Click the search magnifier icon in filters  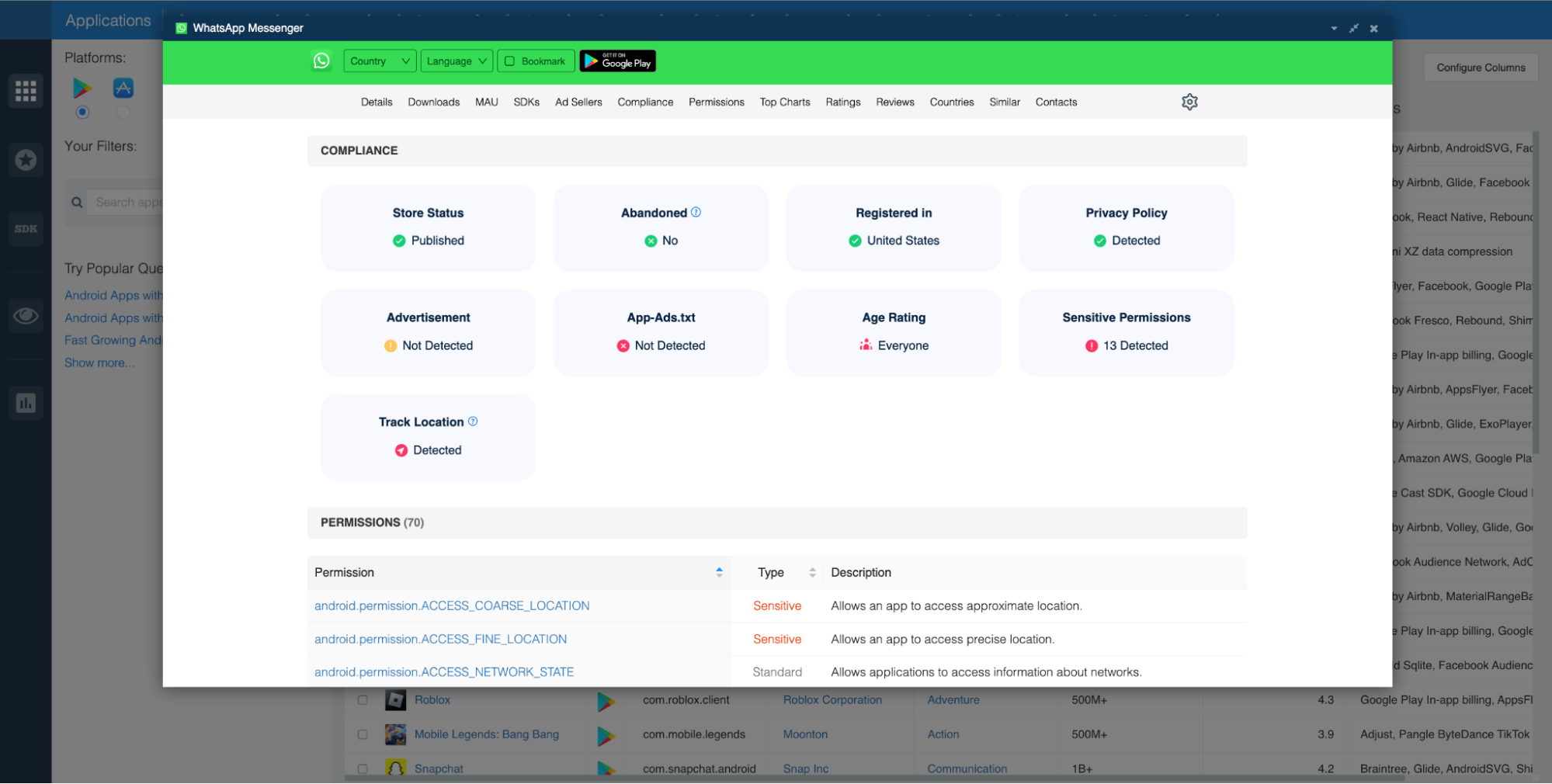click(x=77, y=203)
